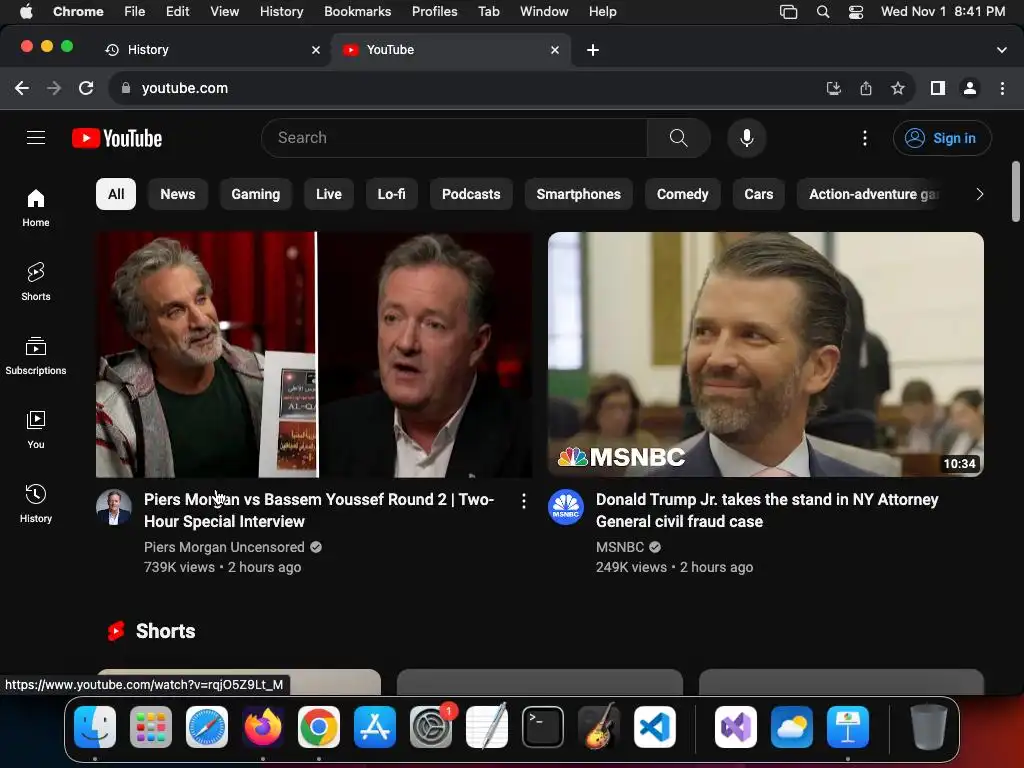Open Firefox from the Dock

point(263,727)
